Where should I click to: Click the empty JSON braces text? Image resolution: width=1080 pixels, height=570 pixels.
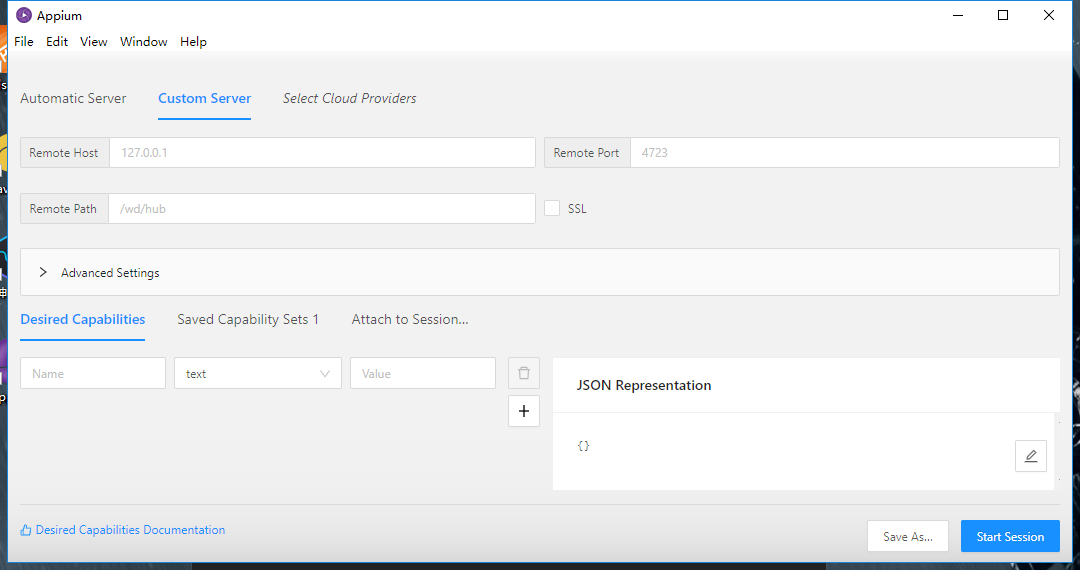click(583, 445)
